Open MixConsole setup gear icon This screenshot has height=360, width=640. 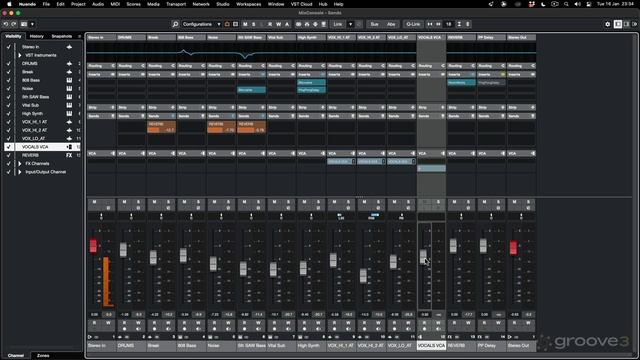607,24
